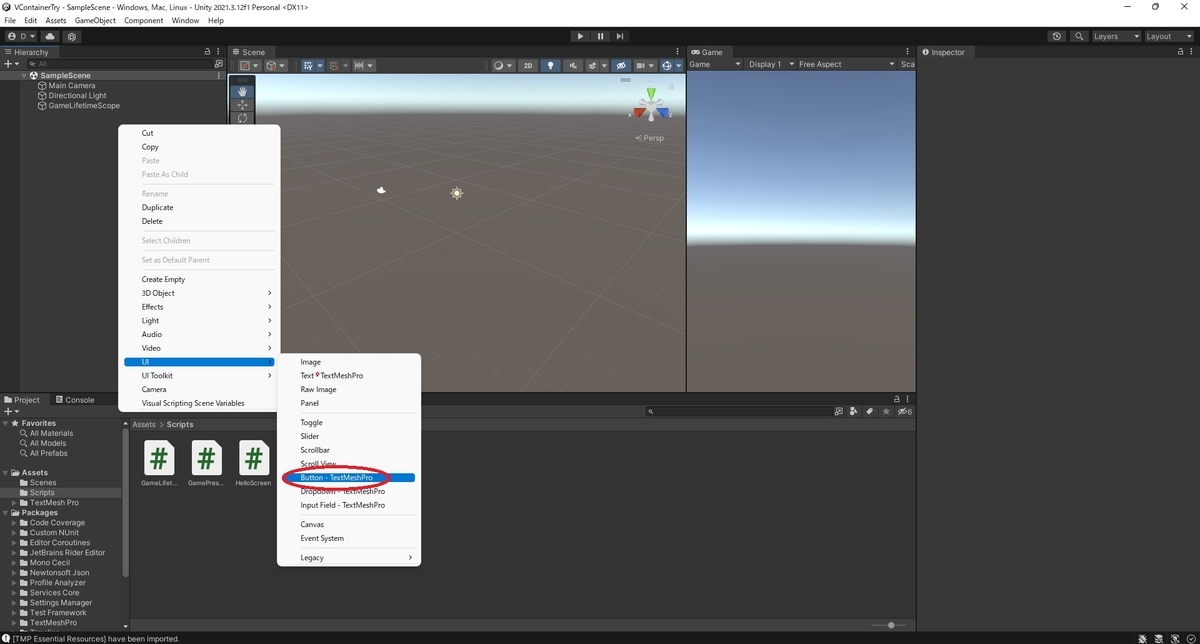Screen dimensions: 1200x644
Task: Collapse the SampleScene in the Hierarchy
Action: (x=24, y=75)
